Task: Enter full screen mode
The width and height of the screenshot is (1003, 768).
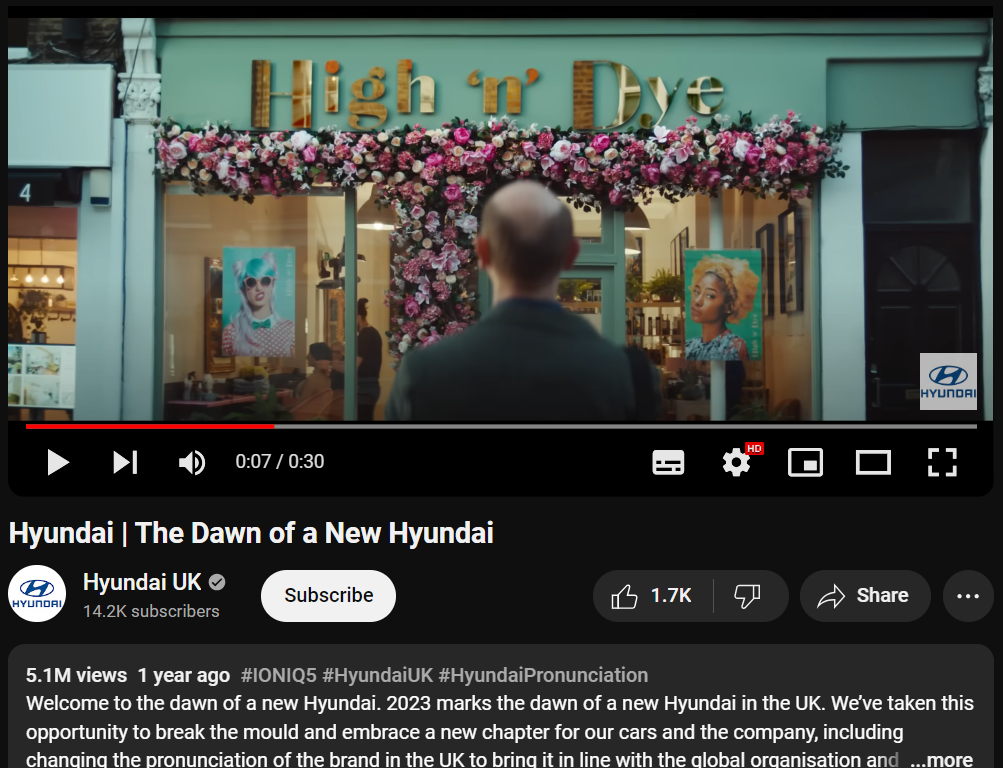Action: tap(942, 462)
